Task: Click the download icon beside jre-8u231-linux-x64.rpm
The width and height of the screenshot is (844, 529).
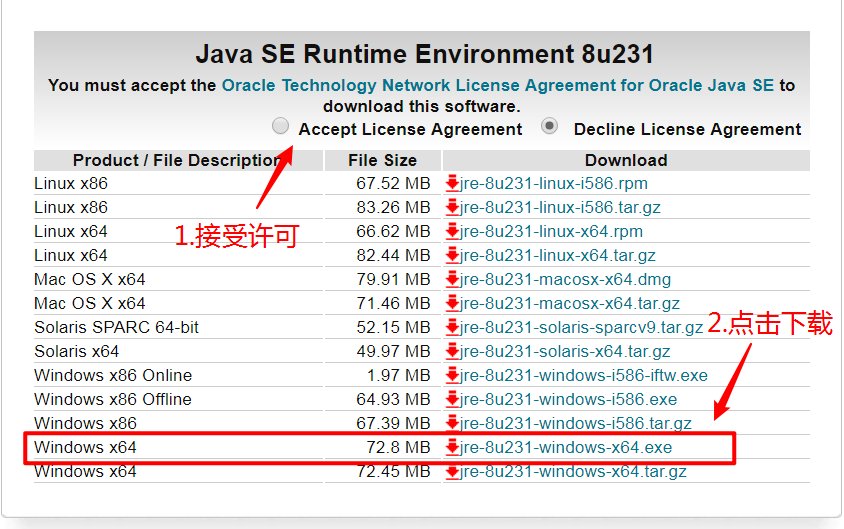Action: click(x=452, y=231)
